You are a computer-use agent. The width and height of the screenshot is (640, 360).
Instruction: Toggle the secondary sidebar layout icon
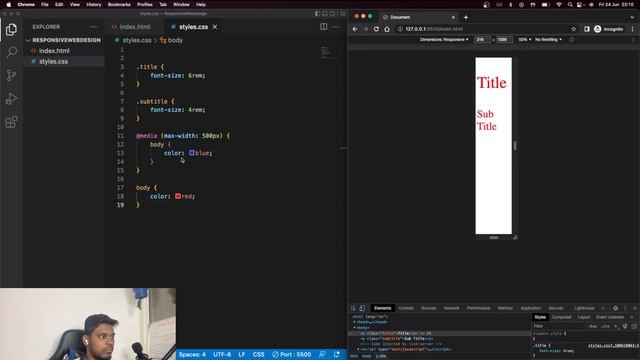click(333, 13)
